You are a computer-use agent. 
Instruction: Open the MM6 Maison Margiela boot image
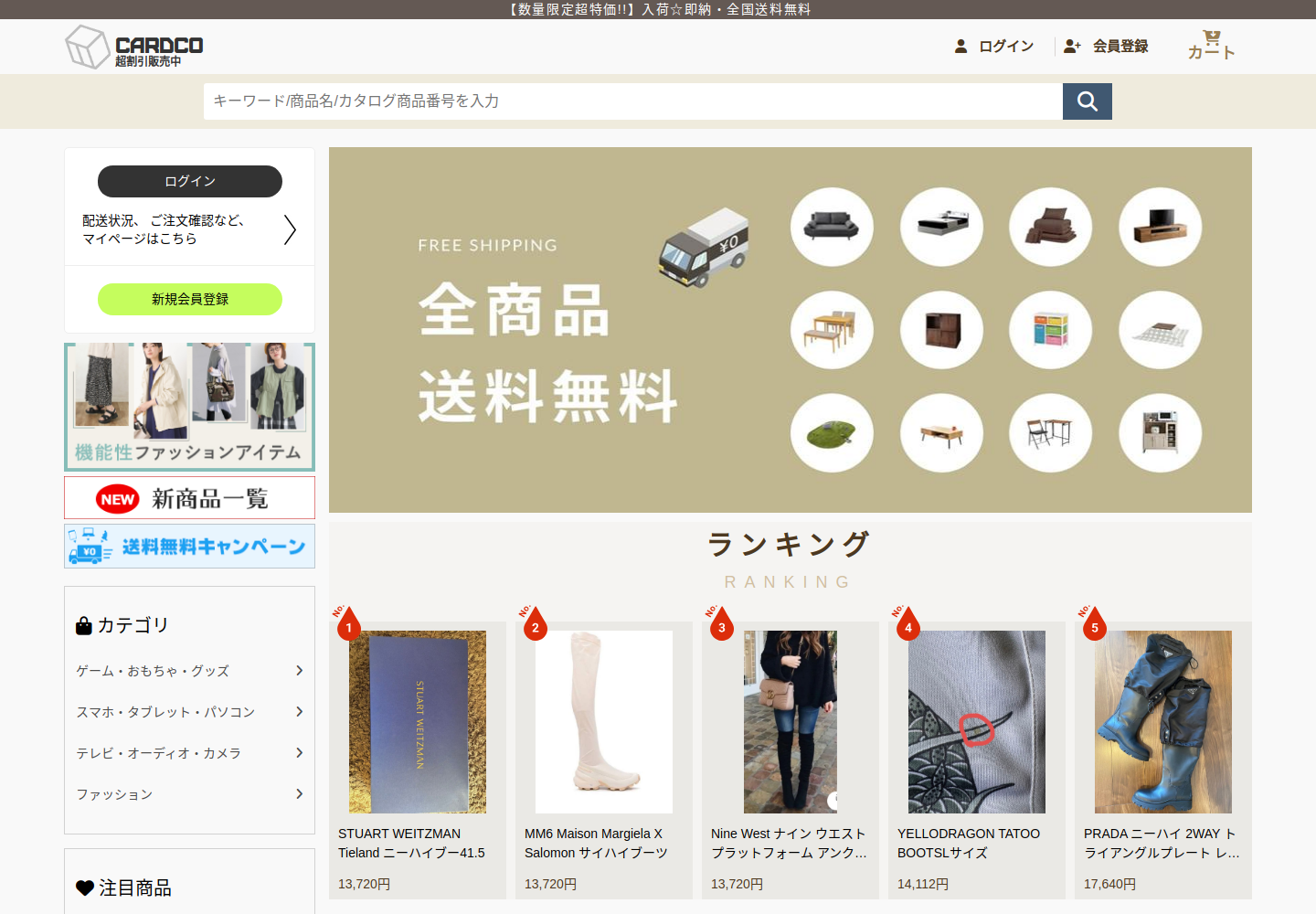(604, 722)
